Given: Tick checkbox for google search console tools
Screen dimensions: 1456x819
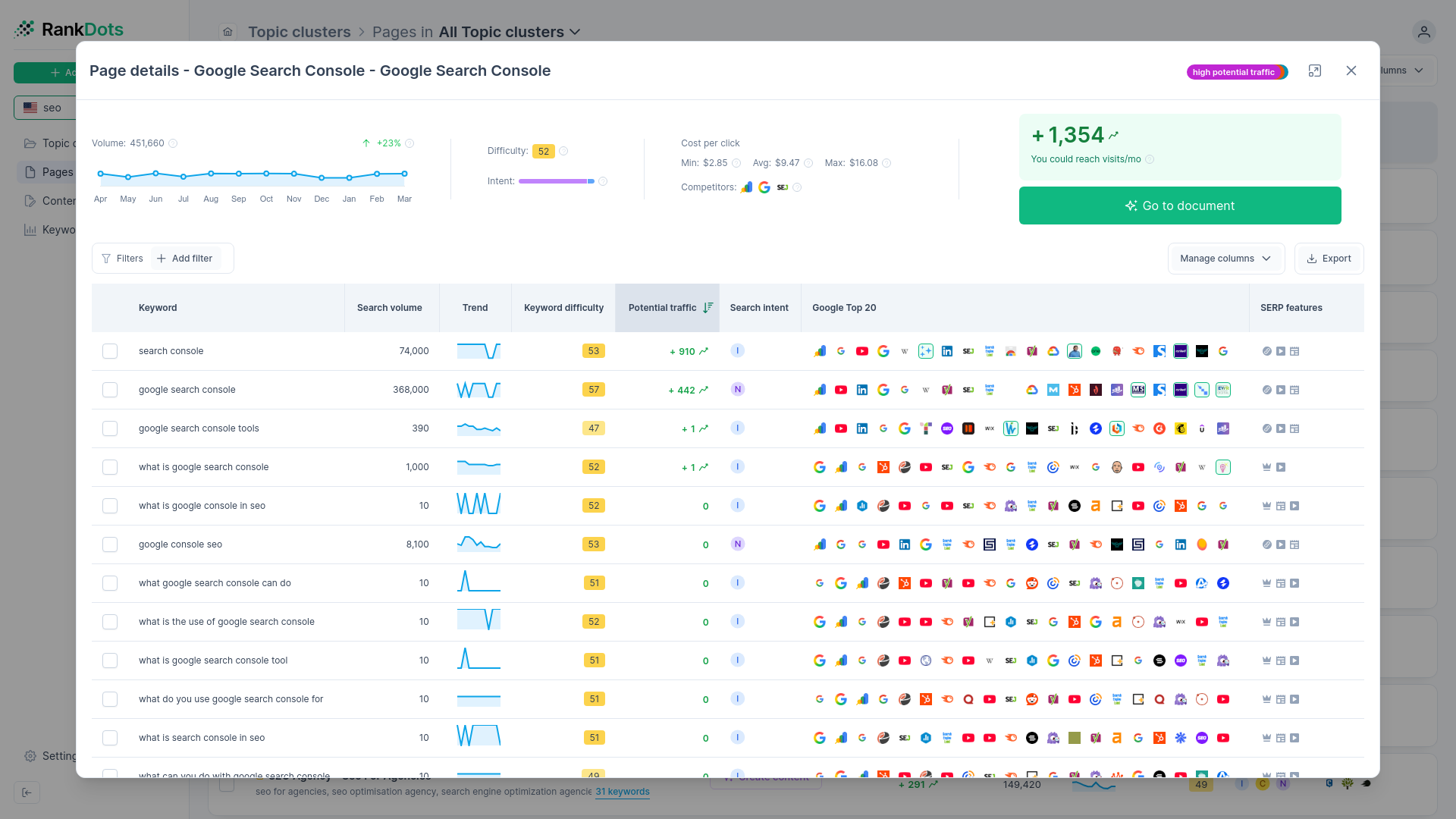Looking at the screenshot, I should tap(110, 428).
